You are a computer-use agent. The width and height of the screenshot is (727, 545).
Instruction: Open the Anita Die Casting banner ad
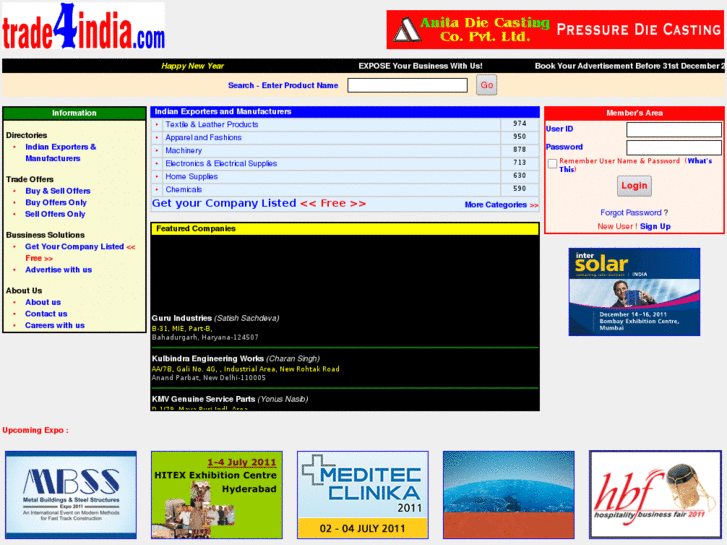coord(555,30)
